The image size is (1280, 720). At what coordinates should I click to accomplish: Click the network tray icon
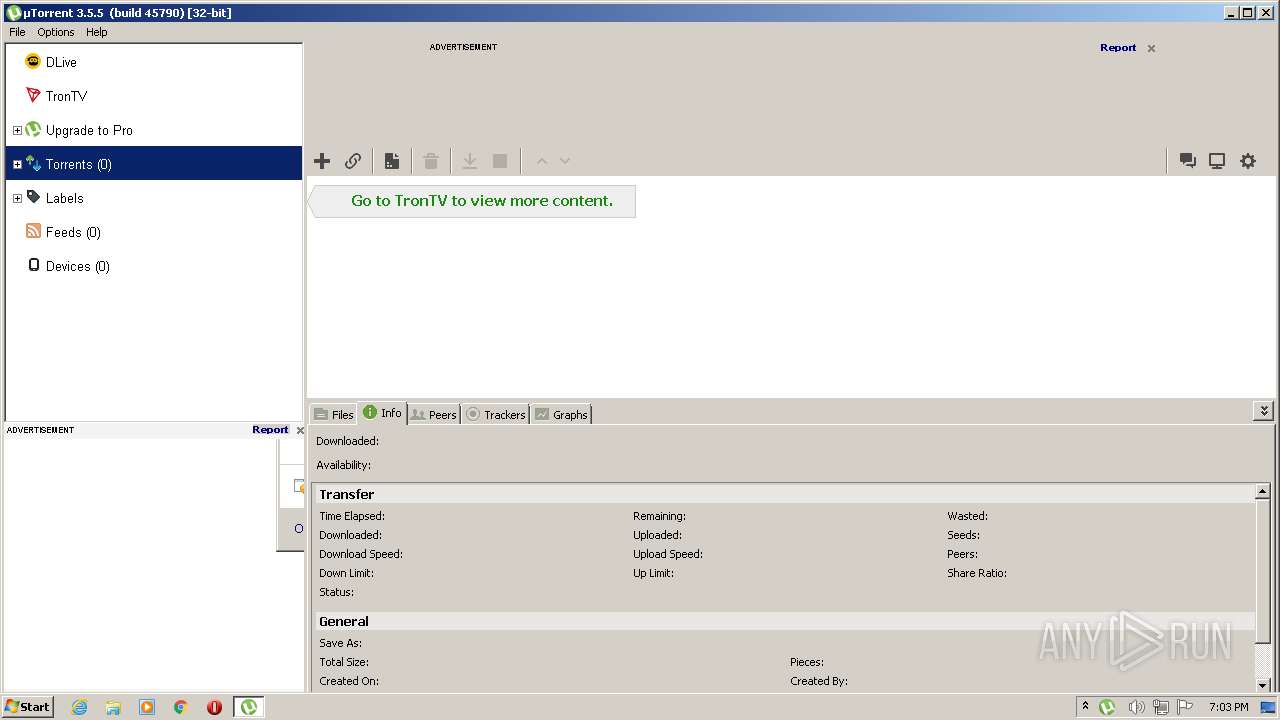(1161, 707)
